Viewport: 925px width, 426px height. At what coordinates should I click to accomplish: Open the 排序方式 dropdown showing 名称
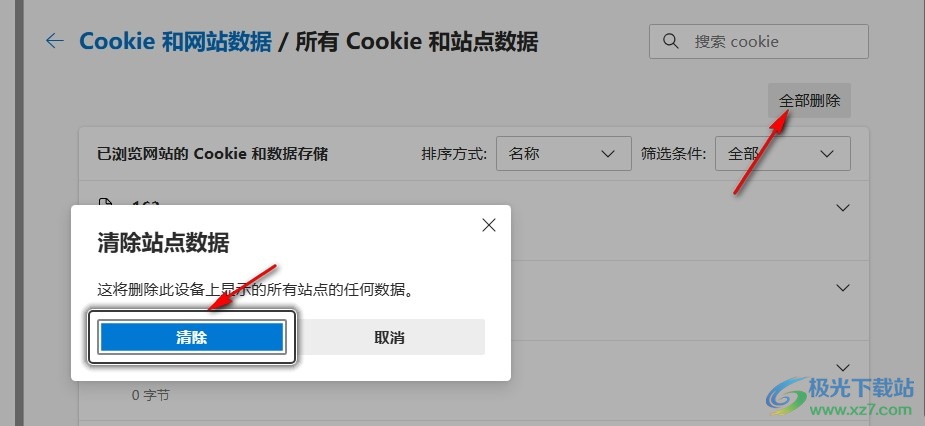(564, 154)
